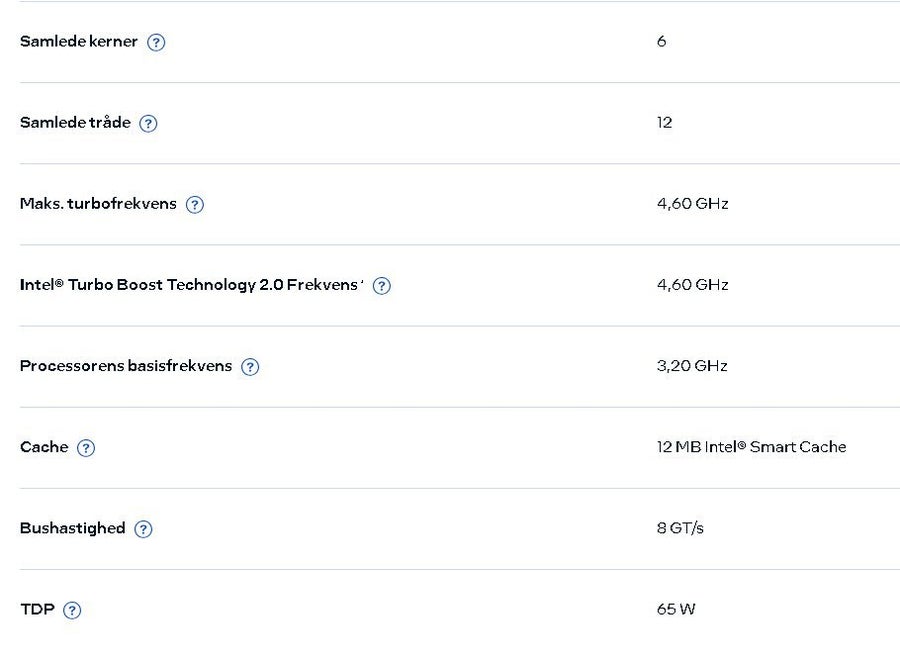Select the 8 GT/s bus speed value
The image size is (900, 660).
(x=680, y=528)
